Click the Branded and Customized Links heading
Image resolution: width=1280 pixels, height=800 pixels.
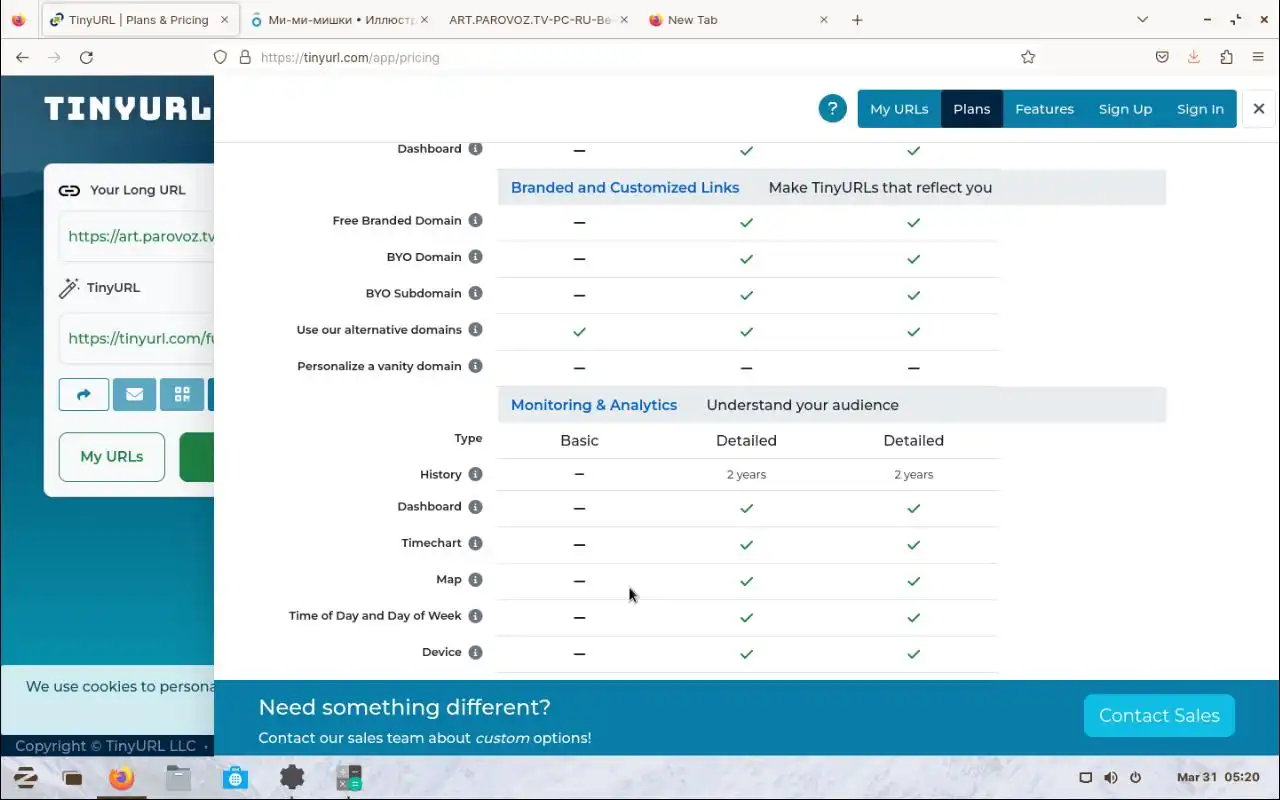click(625, 188)
